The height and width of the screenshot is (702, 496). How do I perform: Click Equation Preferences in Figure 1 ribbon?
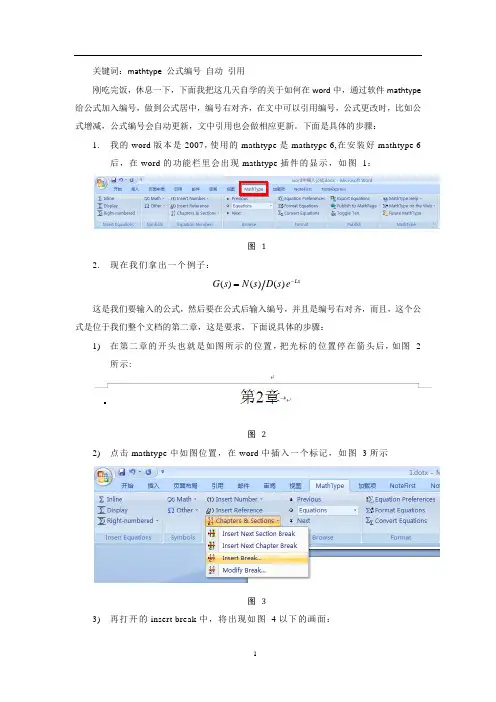tap(301, 198)
